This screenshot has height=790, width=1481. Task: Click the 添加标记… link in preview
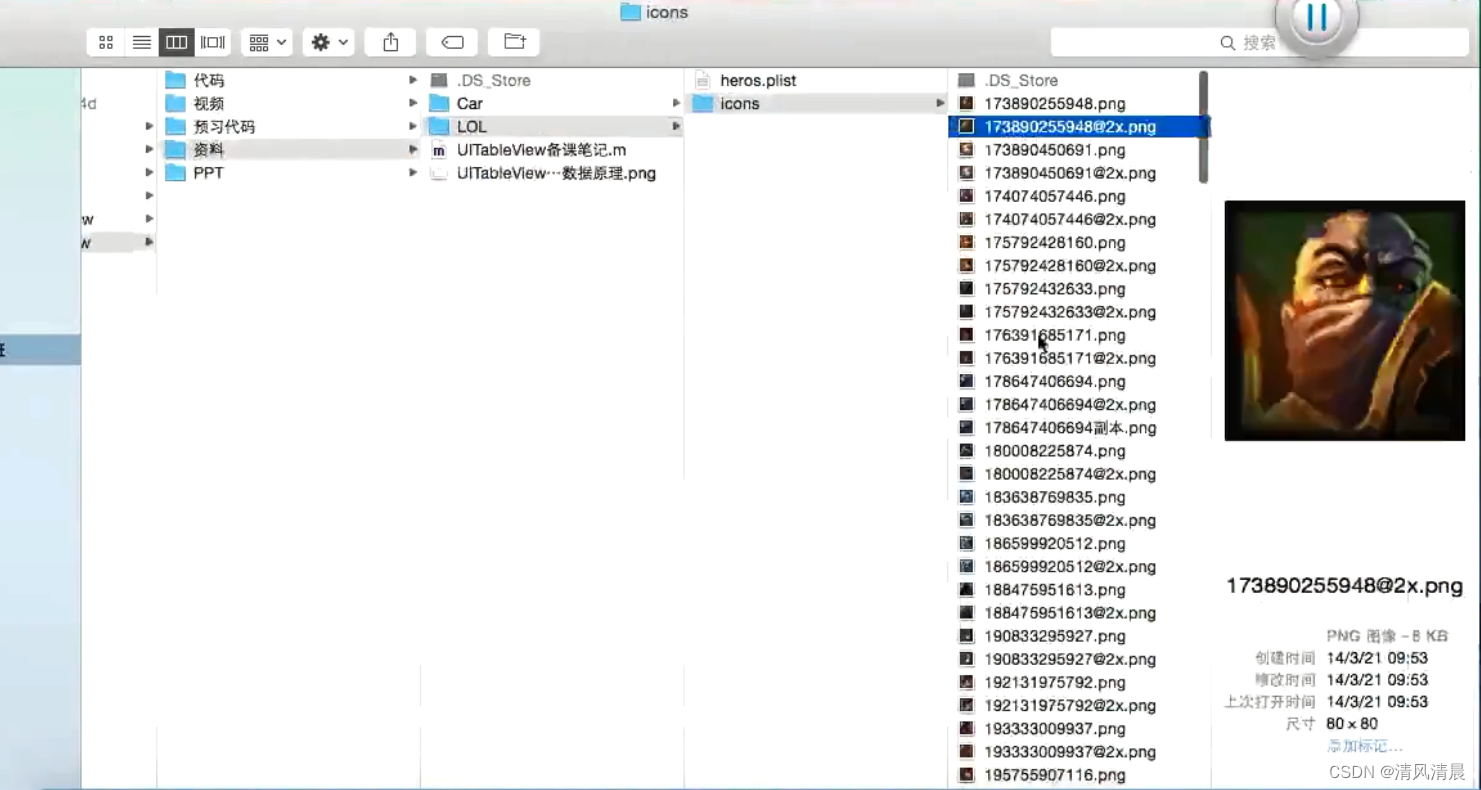(x=1364, y=746)
